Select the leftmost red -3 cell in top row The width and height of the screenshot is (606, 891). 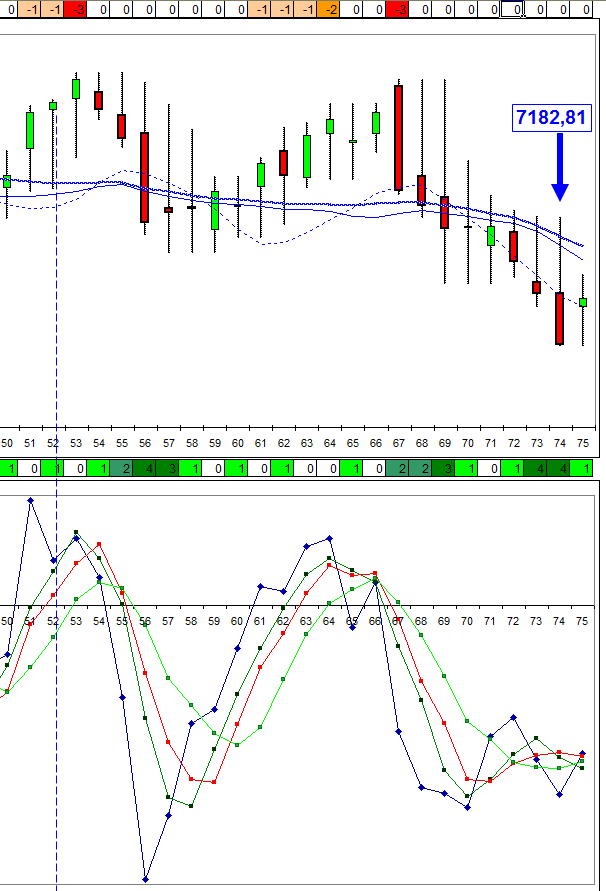pyautogui.click(x=77, y=9)
